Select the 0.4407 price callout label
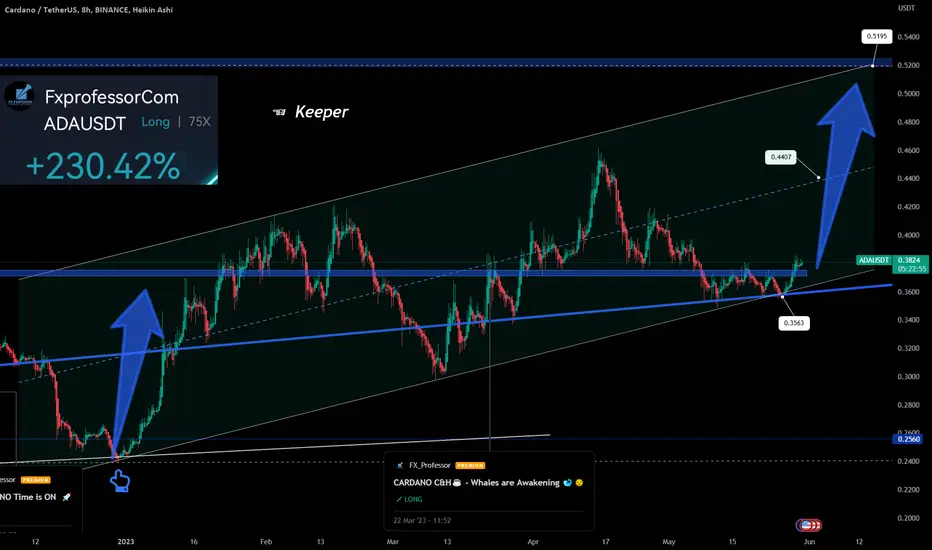The height and width of the screenshot is (550, 932). pos(780,157)
